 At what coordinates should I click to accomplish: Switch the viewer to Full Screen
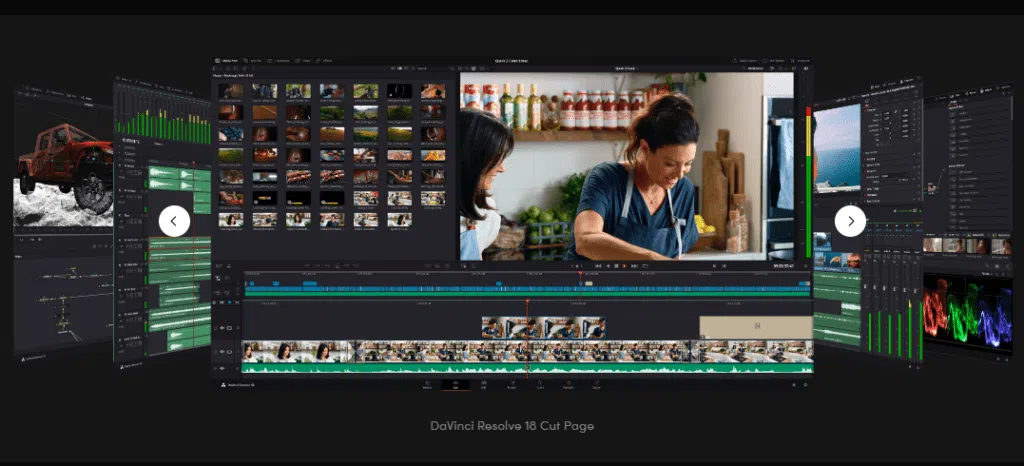pyautogui.click(x=773, y=61)
